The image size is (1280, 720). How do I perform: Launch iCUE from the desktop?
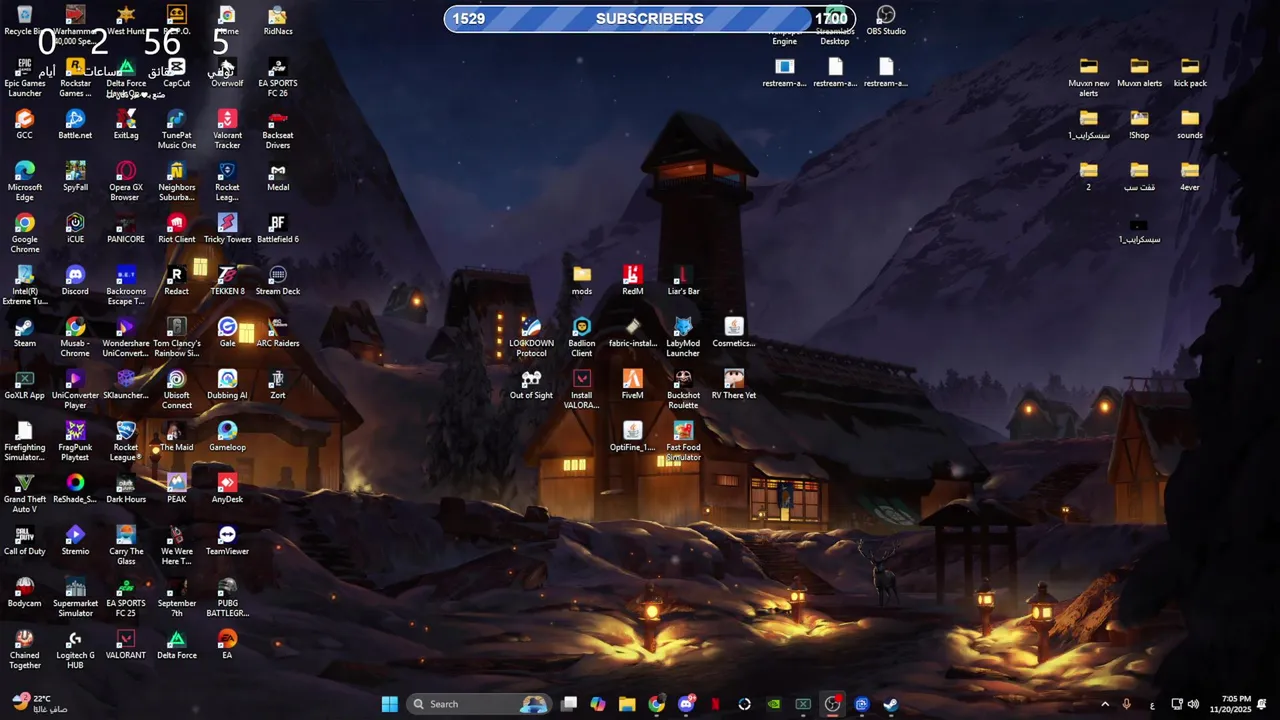click(x=75, y=228)
